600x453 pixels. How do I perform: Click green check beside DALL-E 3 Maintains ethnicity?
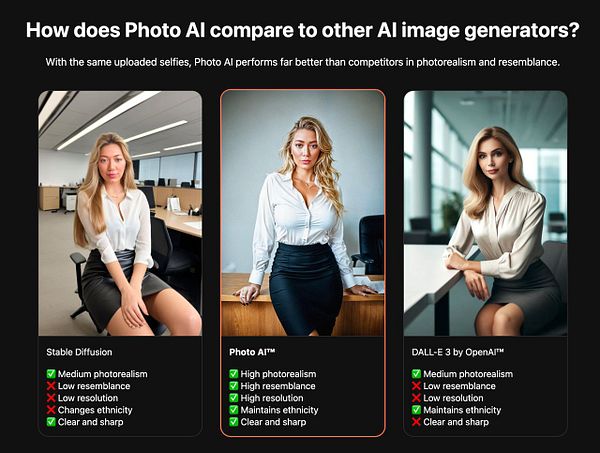[416, 410]
